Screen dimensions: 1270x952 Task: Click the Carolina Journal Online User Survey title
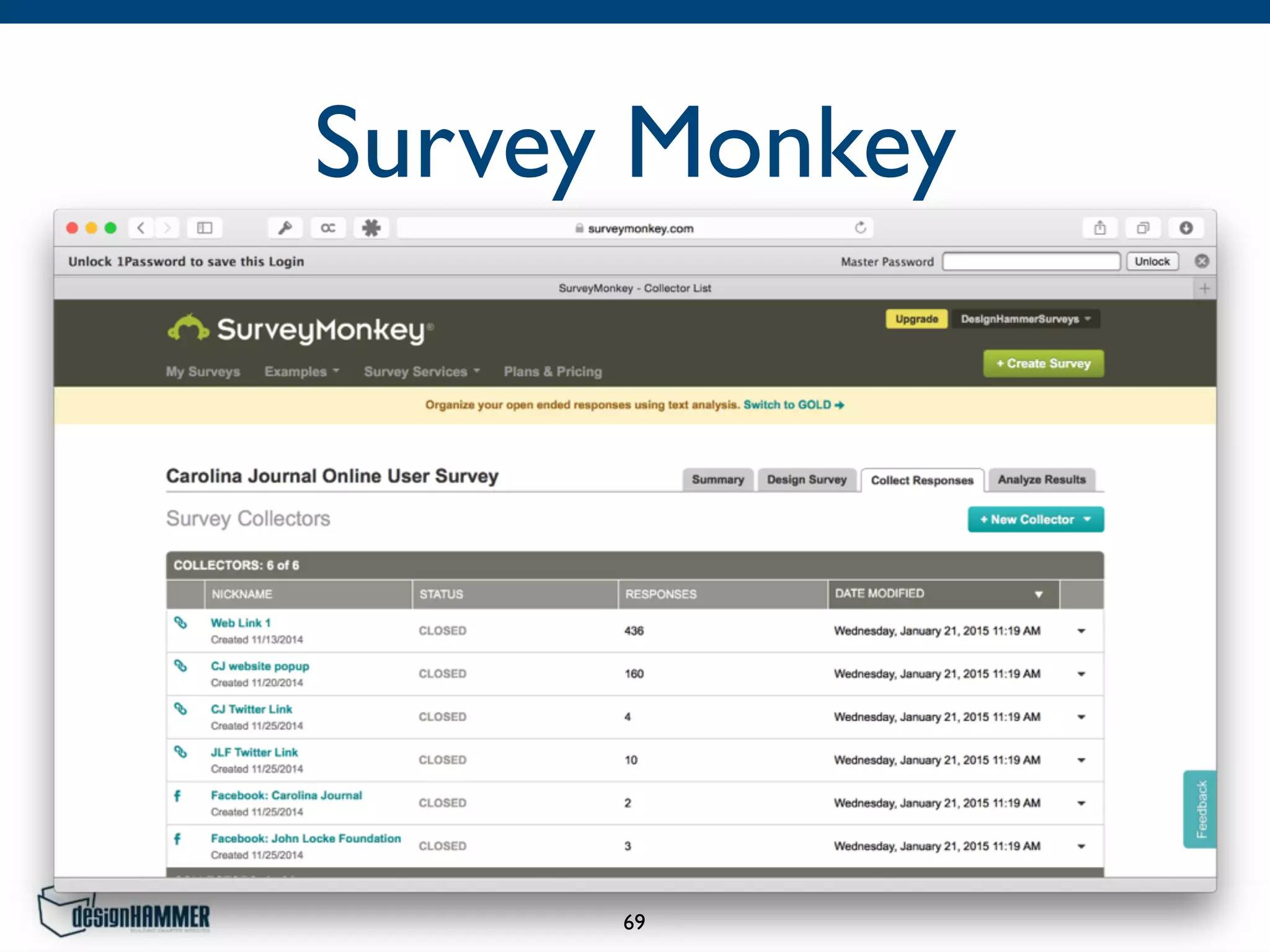click(332, 476)
